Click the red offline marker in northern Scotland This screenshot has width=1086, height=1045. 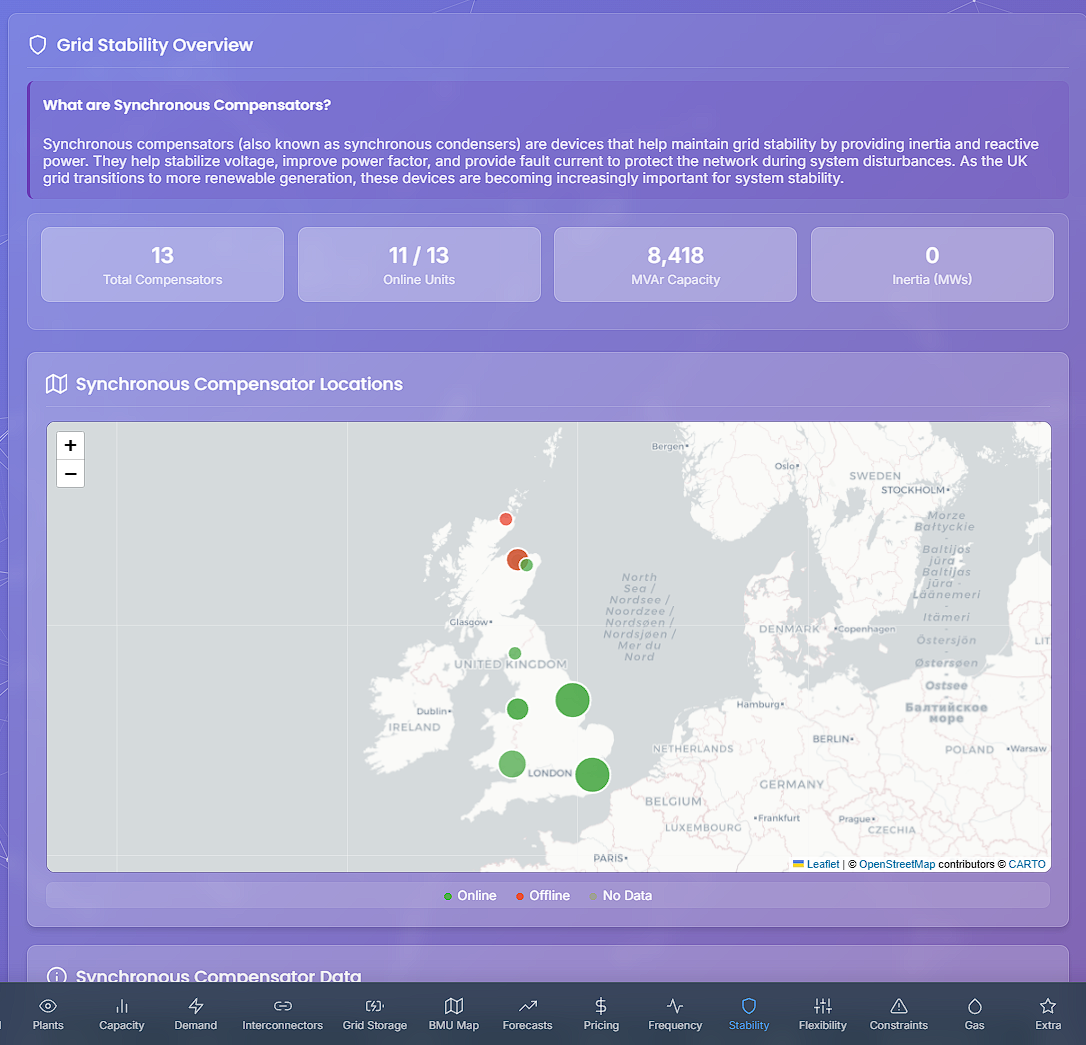(506, 519)
